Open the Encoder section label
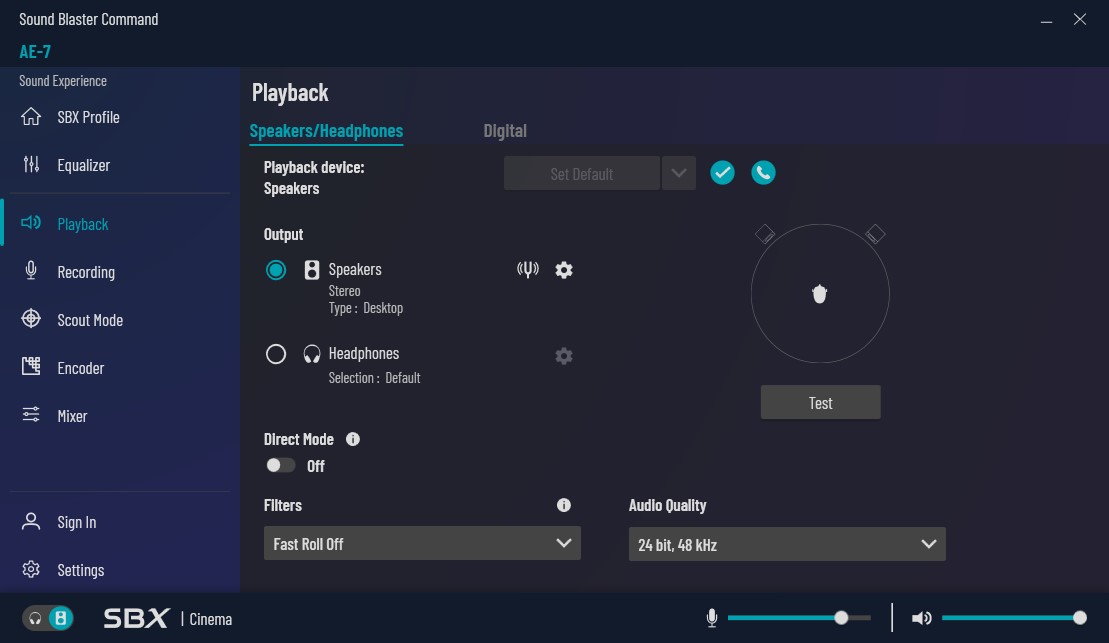Viewport: 1109px width, 643px height. click(x=81, y=368)
